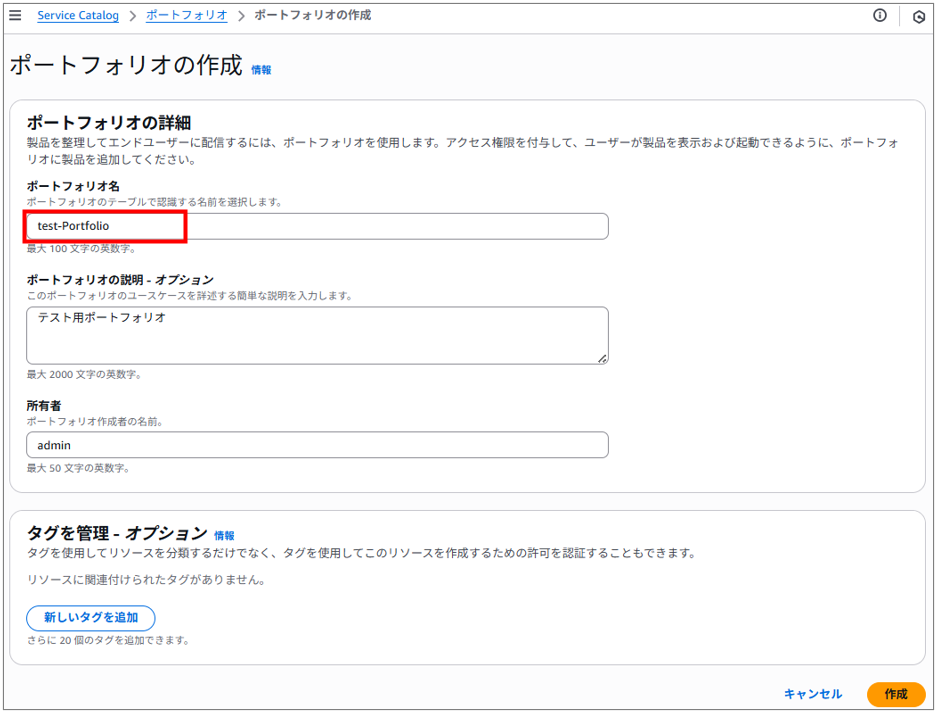Click the タグを管理 - オプション heading

click(117, 533)
